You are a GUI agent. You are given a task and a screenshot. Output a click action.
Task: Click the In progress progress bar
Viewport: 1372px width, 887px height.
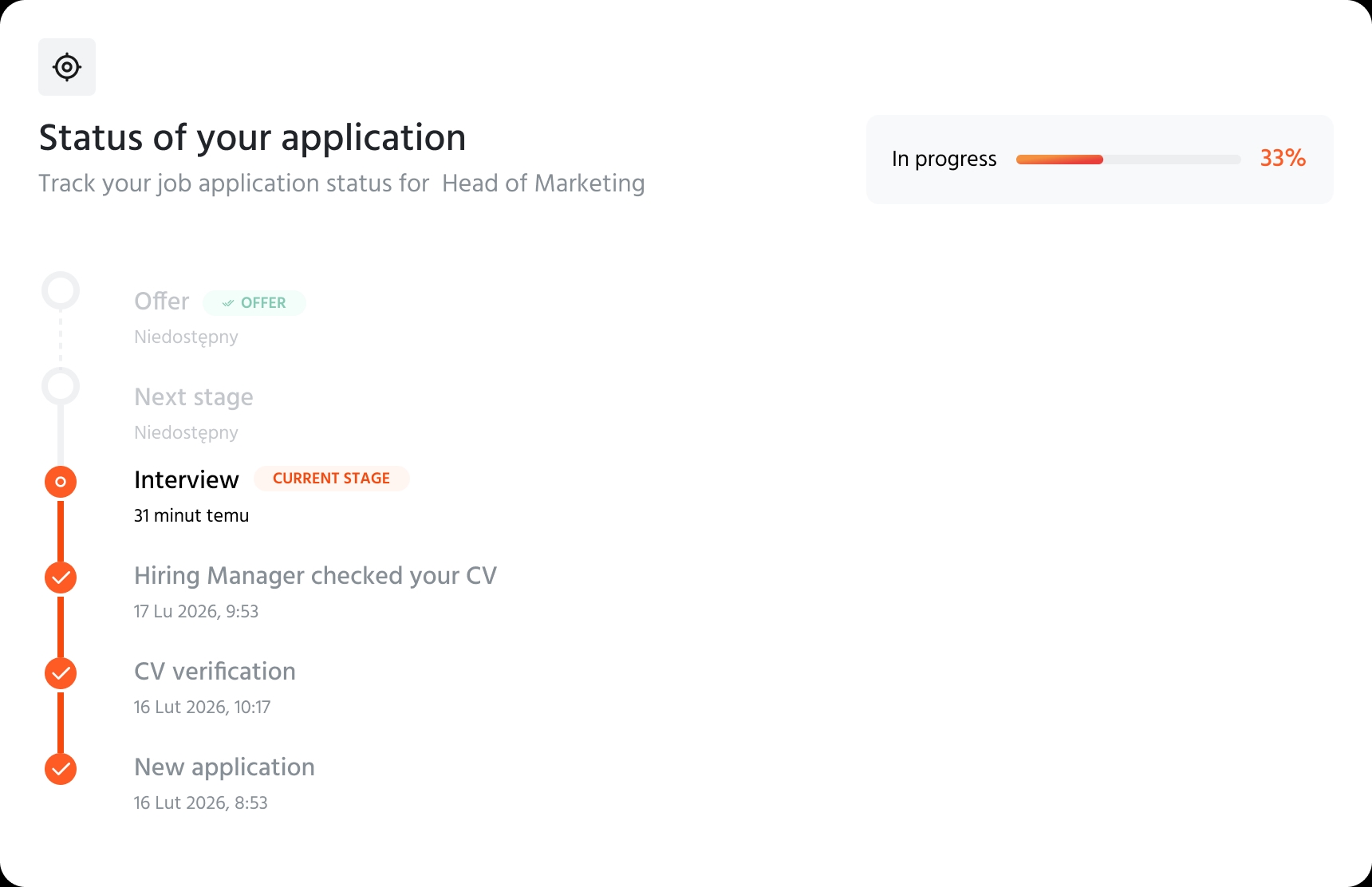click(x=1128, y=160)
